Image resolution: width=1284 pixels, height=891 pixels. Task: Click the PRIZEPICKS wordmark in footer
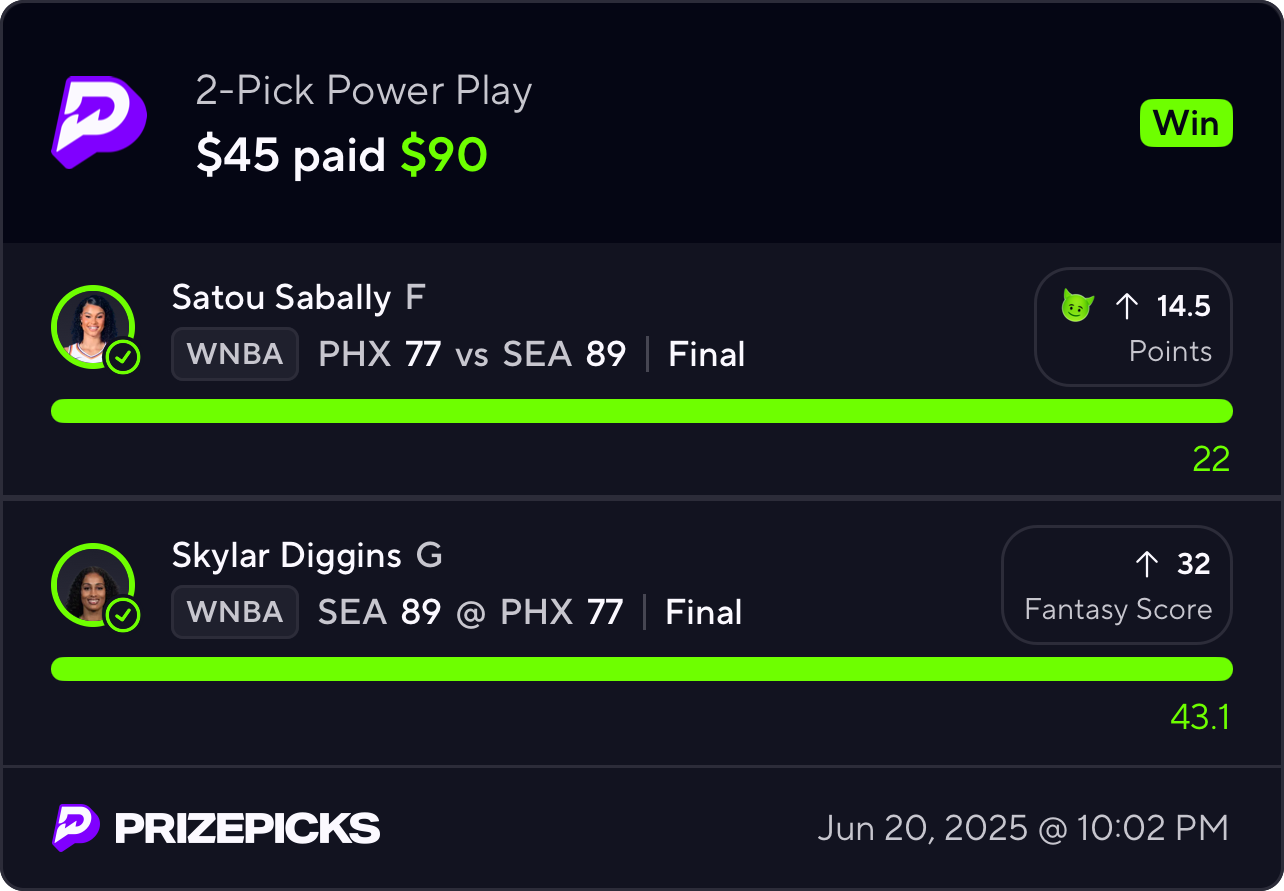(x=248, y=829)
